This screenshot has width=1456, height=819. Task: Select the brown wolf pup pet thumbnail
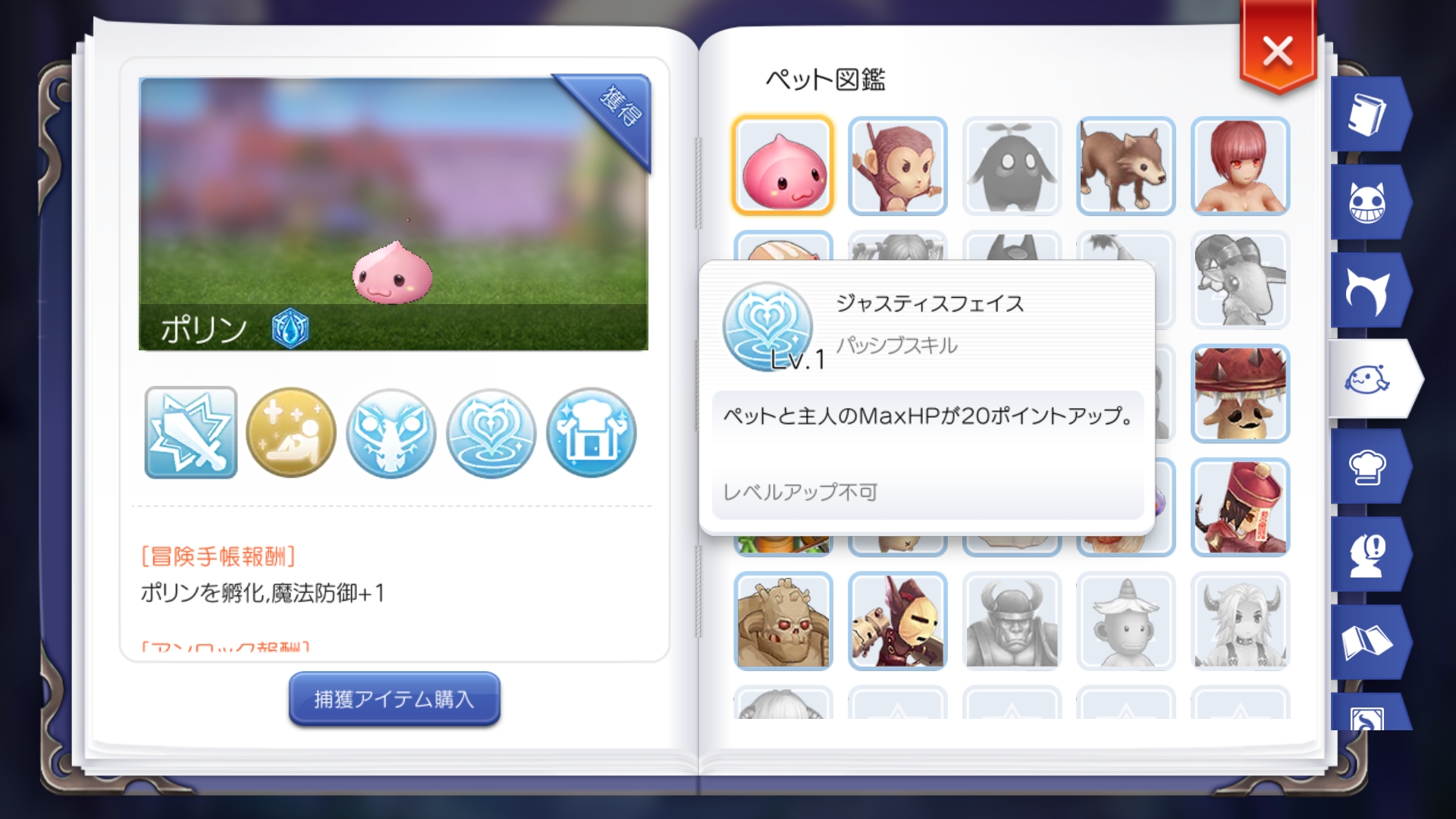(1126, 165)
